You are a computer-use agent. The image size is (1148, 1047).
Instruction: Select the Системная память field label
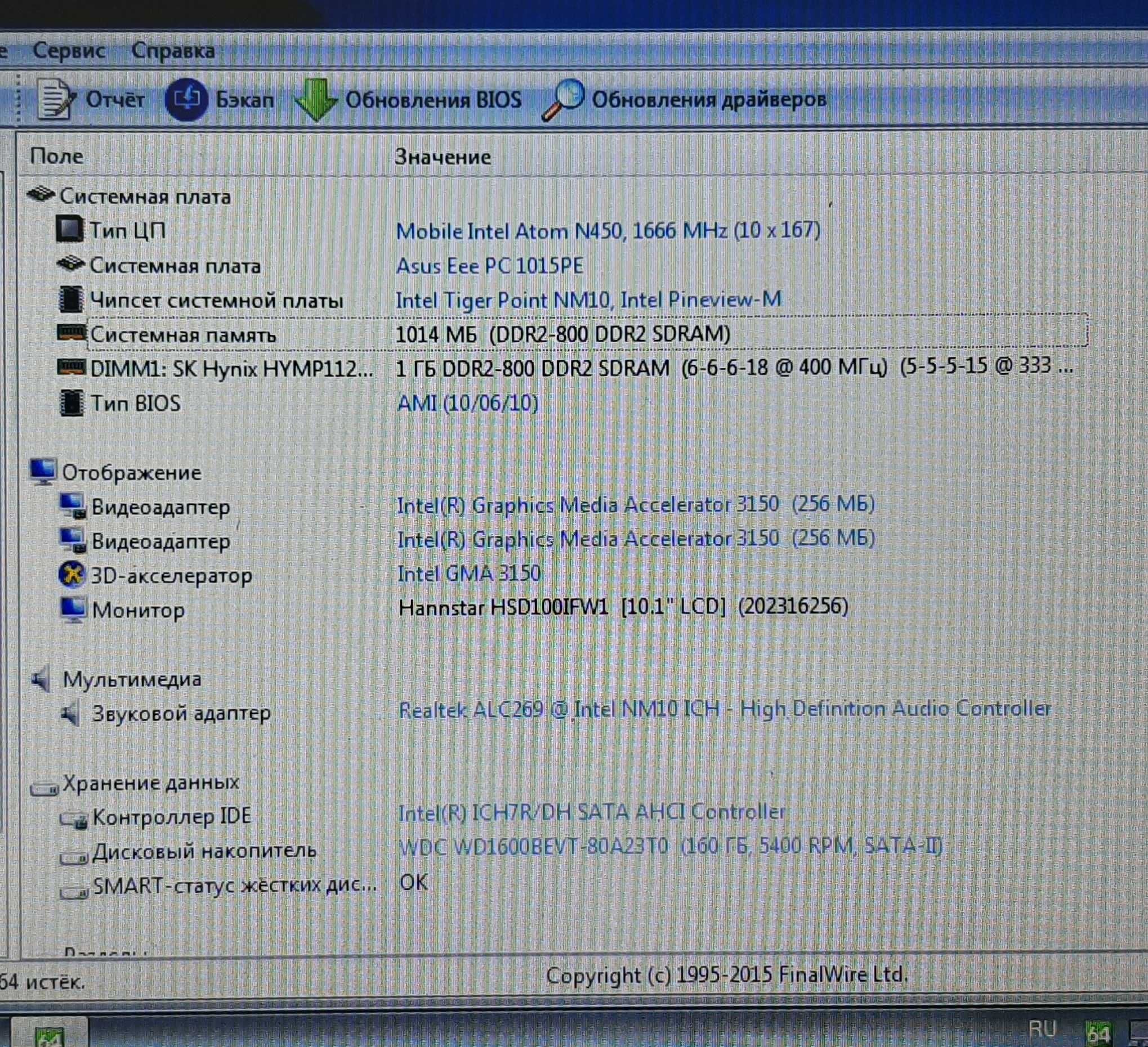pos(184,335)
